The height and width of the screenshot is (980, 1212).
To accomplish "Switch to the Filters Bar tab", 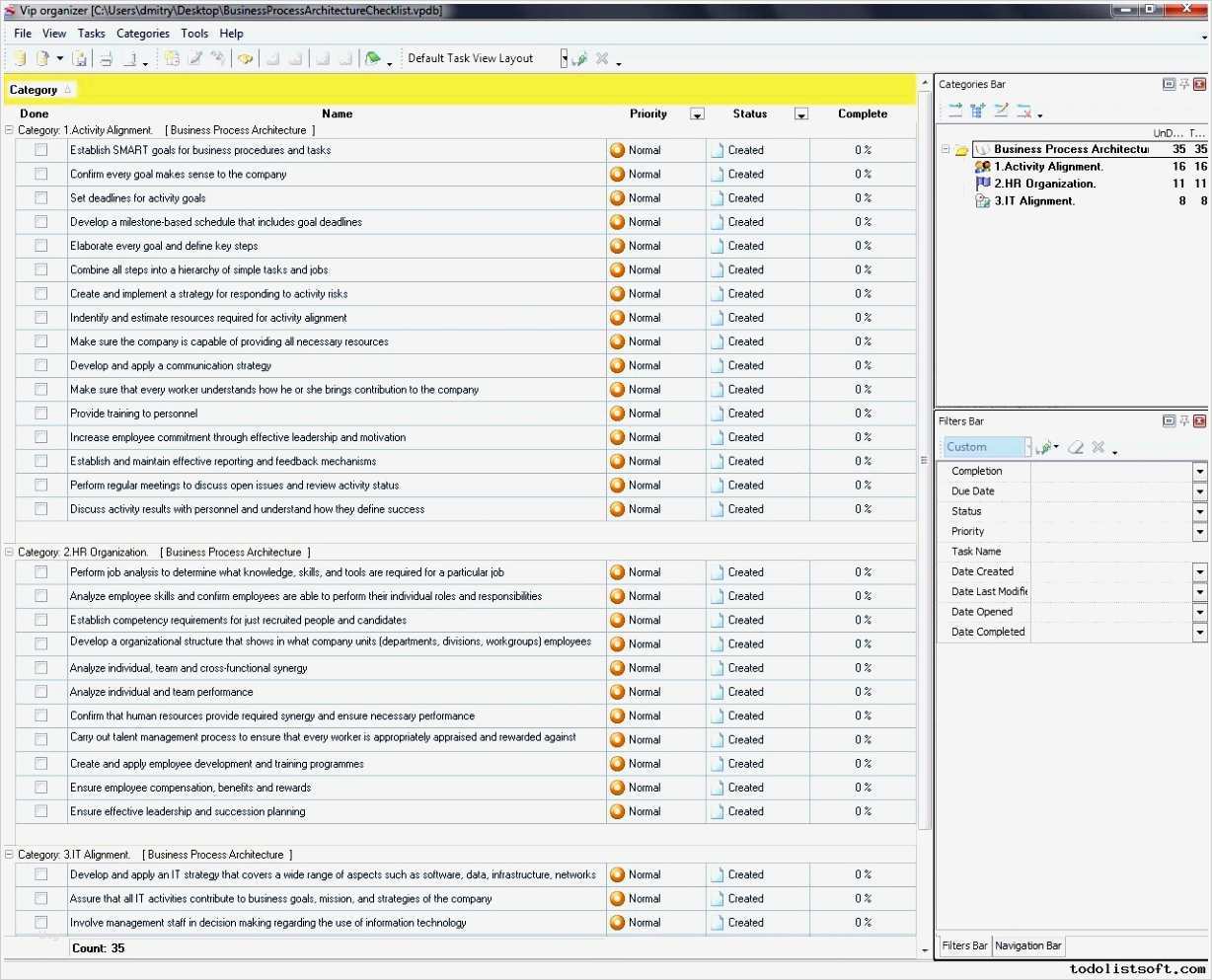I will pyautogui.click(x=964, y=945).
